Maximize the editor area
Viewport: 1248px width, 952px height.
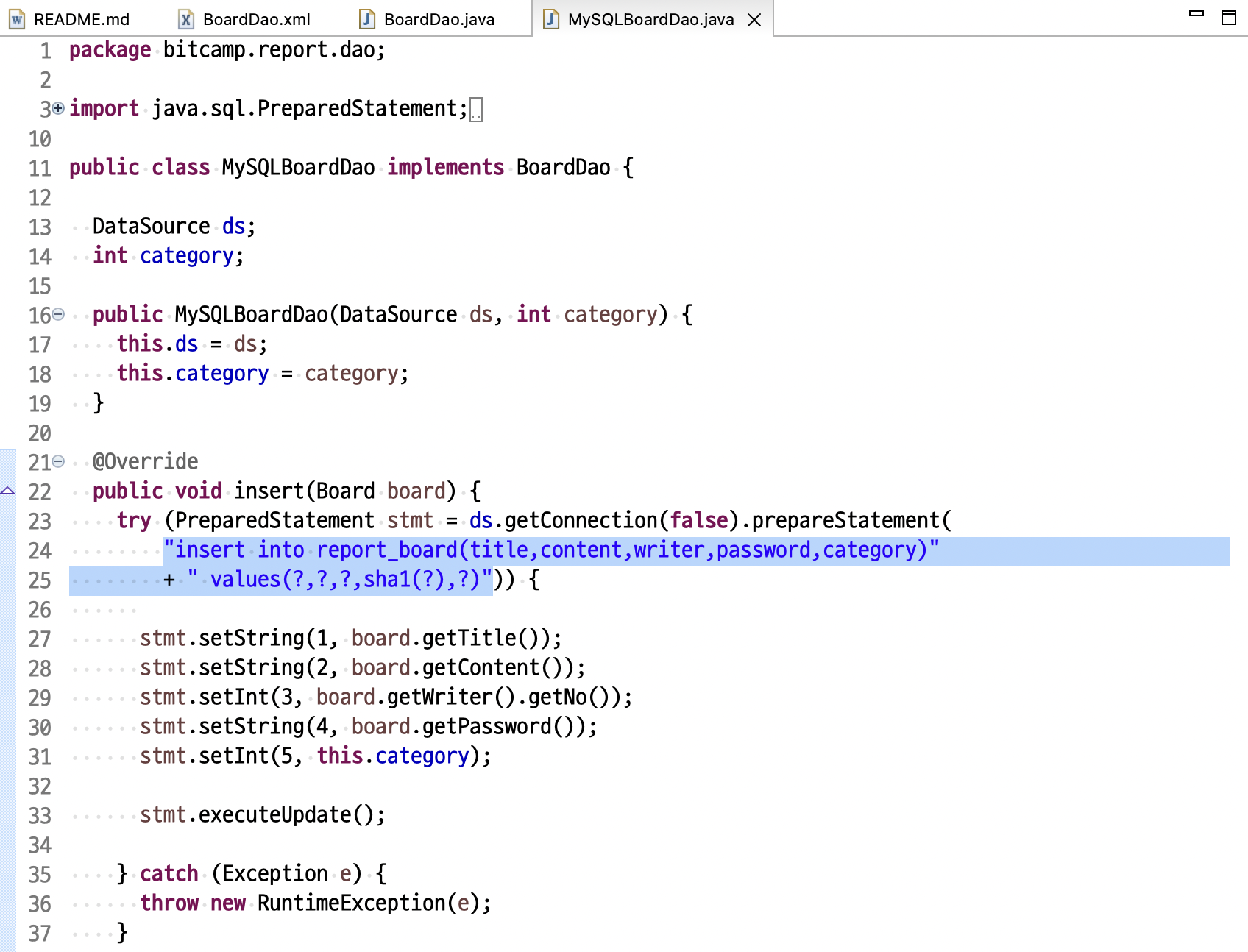(1228, 18)
